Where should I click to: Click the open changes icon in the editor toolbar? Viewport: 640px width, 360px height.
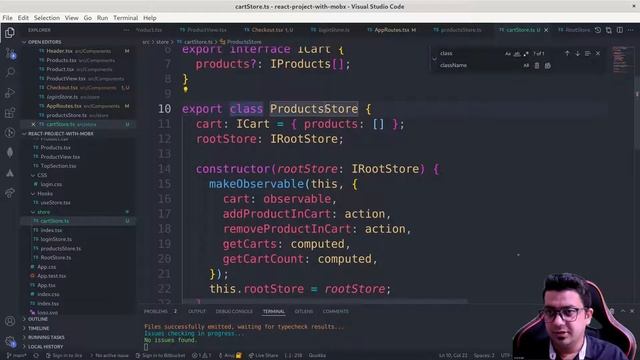[609, 30]
